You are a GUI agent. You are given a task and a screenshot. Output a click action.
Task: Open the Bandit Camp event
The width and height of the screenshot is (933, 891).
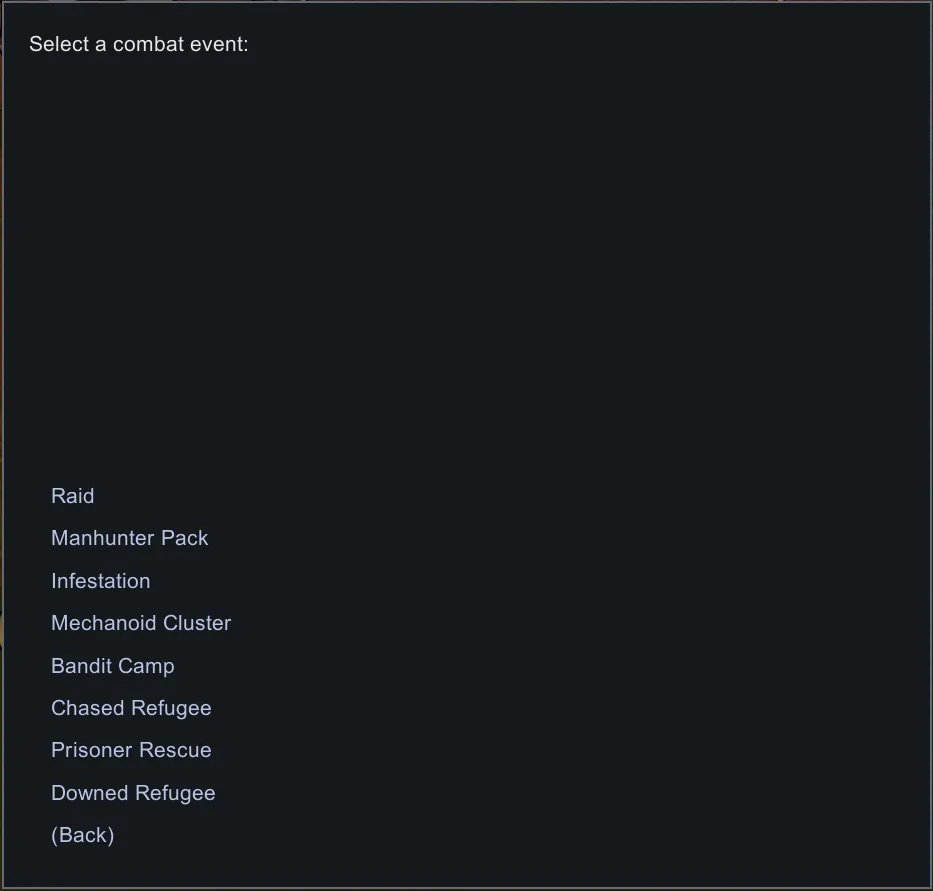tap(113, 666)
